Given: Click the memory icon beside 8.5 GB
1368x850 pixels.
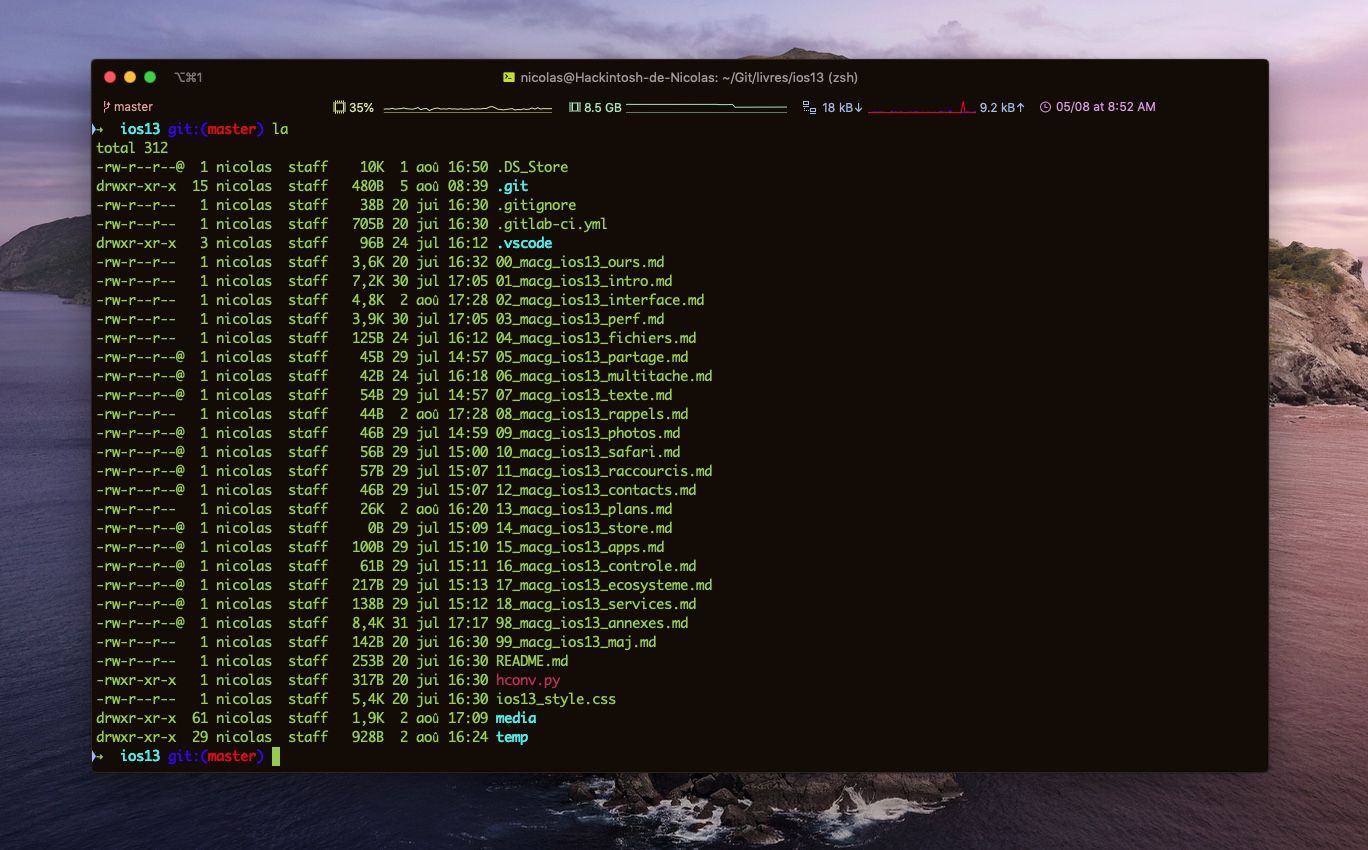Looking at the screenshot, I should (x=575, y=107).
